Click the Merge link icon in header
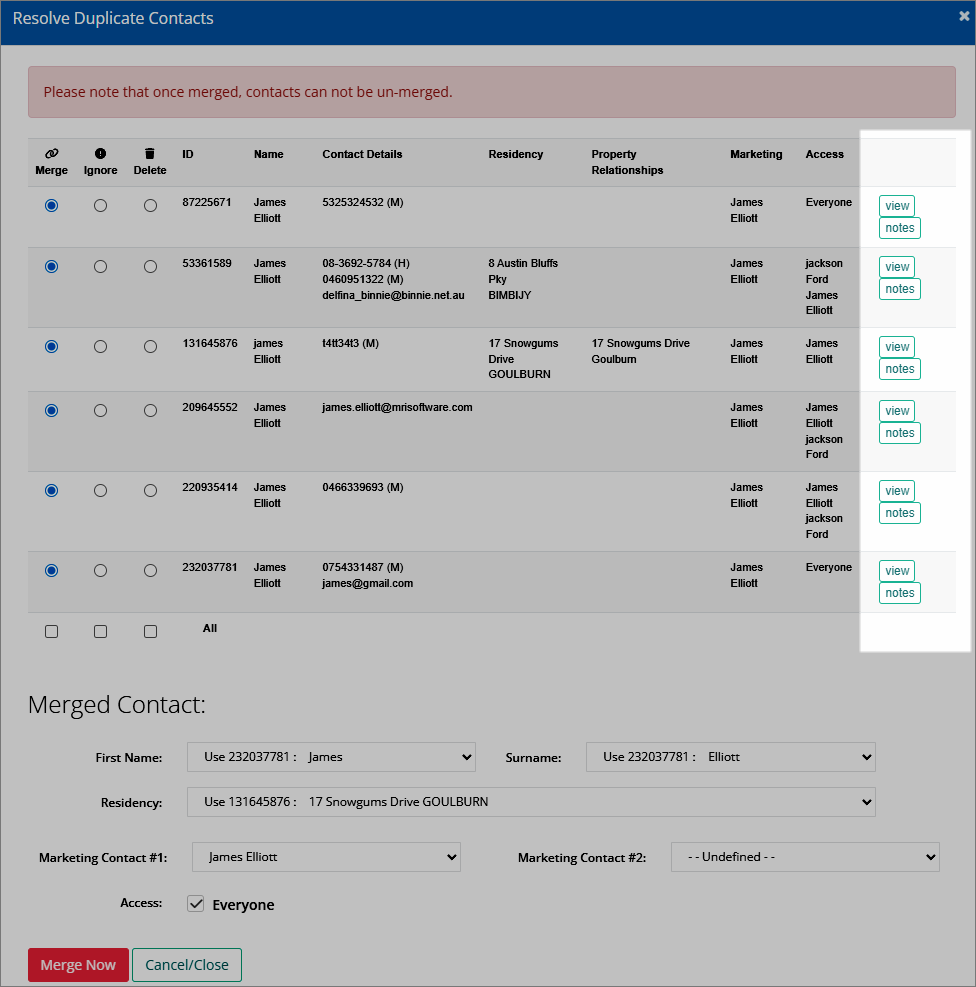Screen dimensions: 976x987 pyautogui.click(x=52, y=153)
